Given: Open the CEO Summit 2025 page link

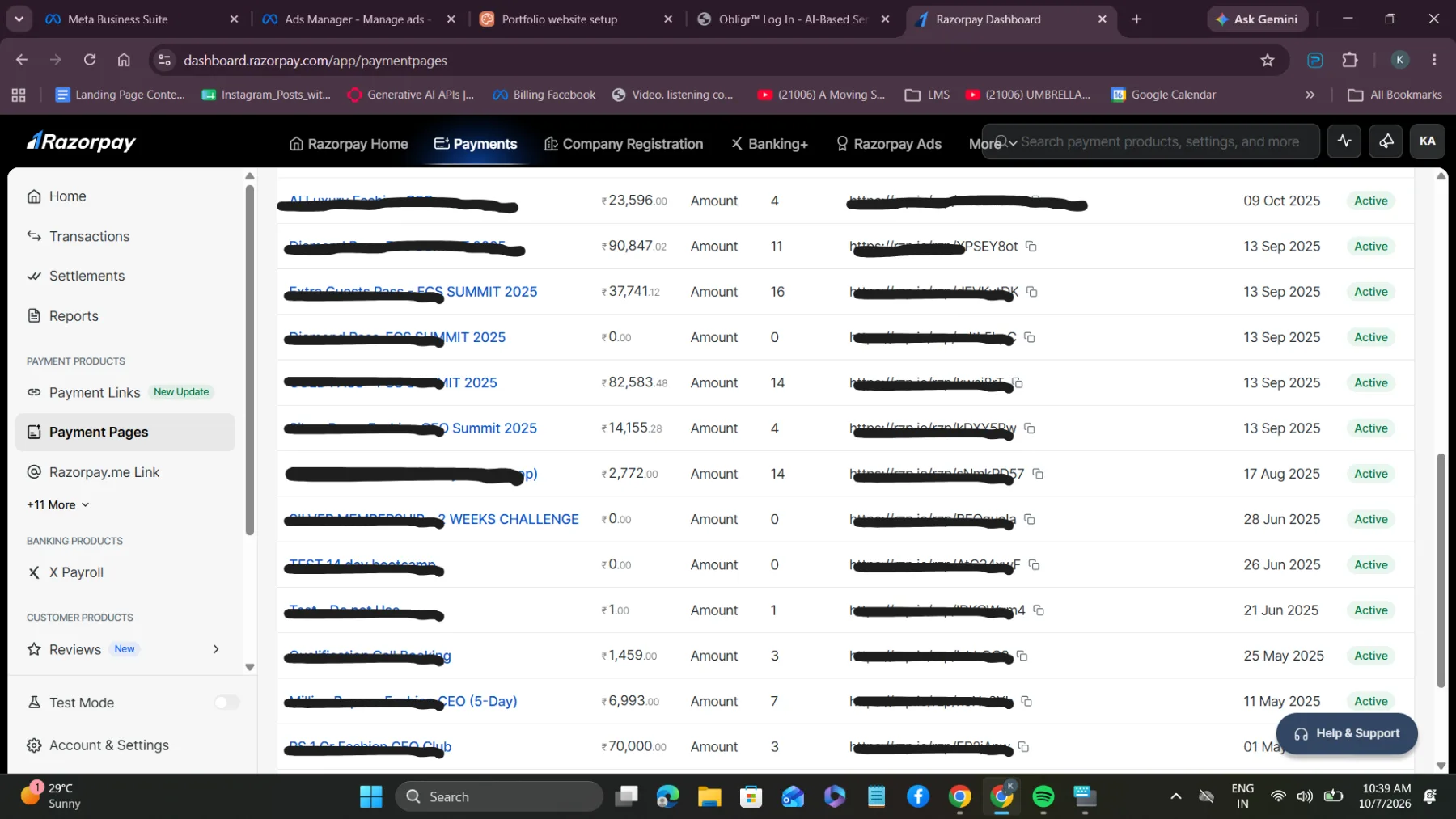Looking at the screenshot, I should (413, 428).
